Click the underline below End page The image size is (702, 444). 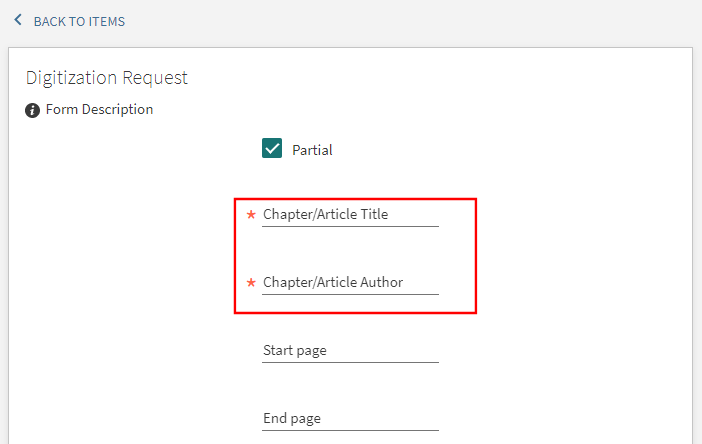[x=350, y=430]
